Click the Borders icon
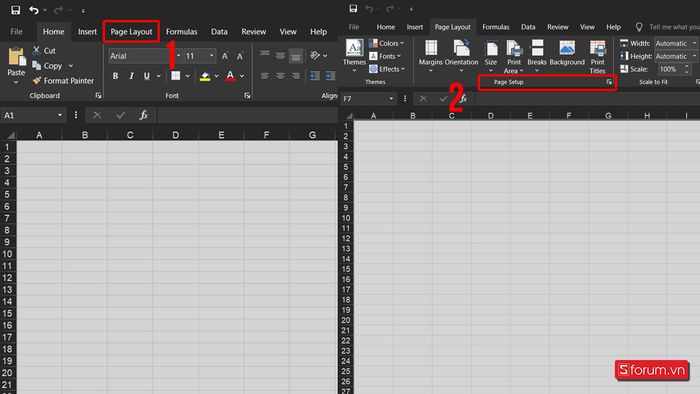Viewport: 700px width, 394px height. click(175, 76)
